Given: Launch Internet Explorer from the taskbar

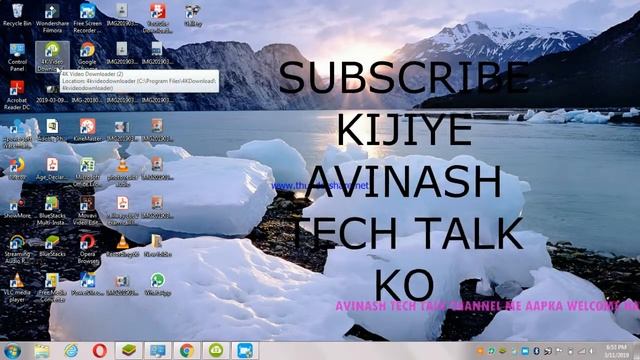Looking at the screenshot, I should point(71,351).
